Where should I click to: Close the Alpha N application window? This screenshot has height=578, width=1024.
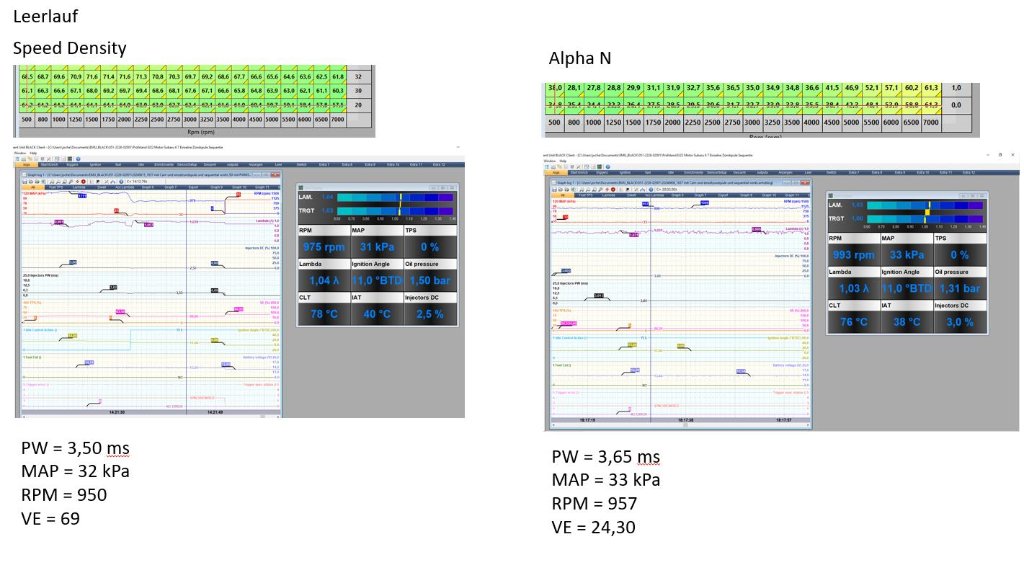(x=1012, y=156)
